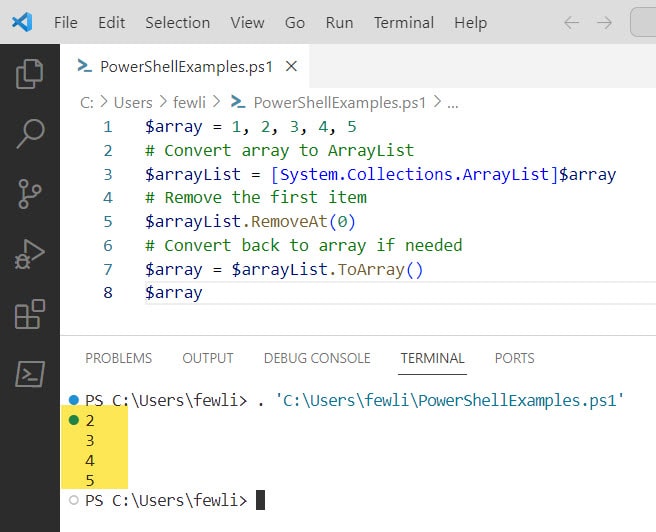Image resolution: width=656 pixels, height=532 pixels.
Task: Click the Go Back arrow in the title bar
Action: (x=571, y=23)
